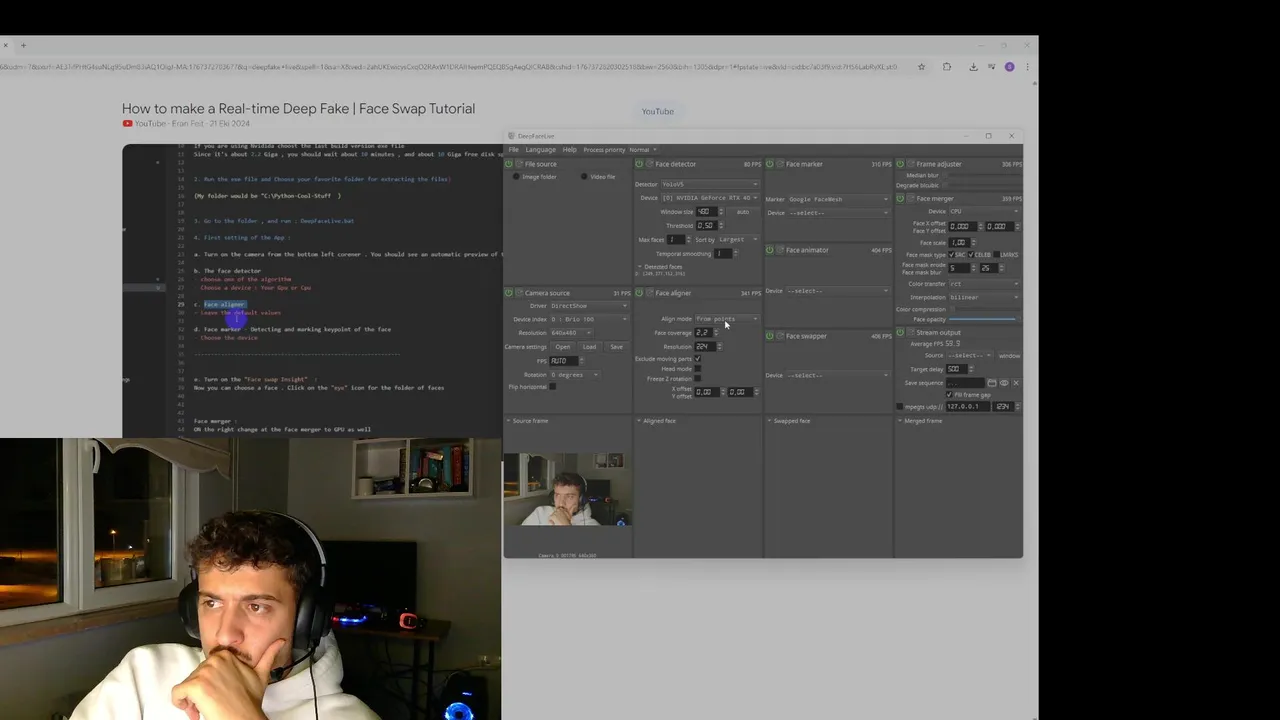The height and width of the screenshot is (720, 1280).
Task: Open the File menu in DeepFaceLive
Action: pyautogui.click(x=513, y=150)
